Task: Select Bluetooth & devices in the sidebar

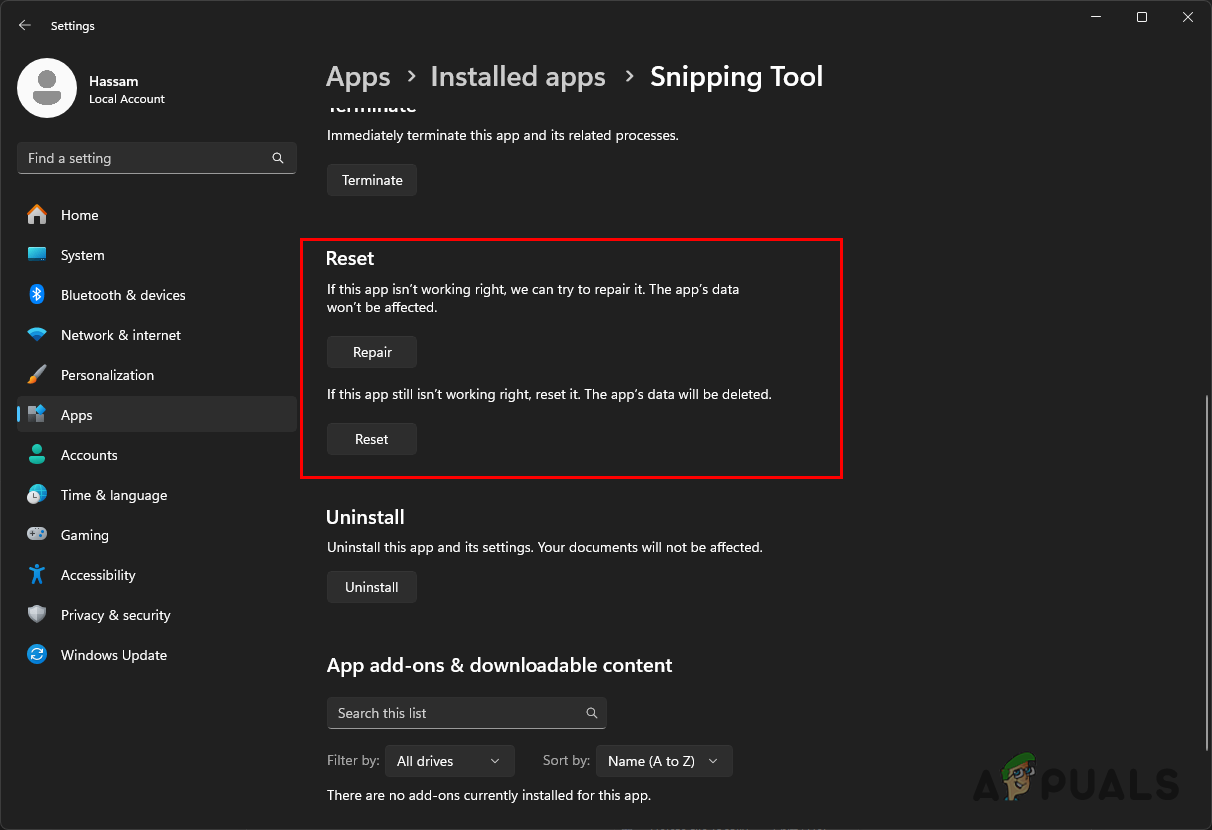Action: 122,295
